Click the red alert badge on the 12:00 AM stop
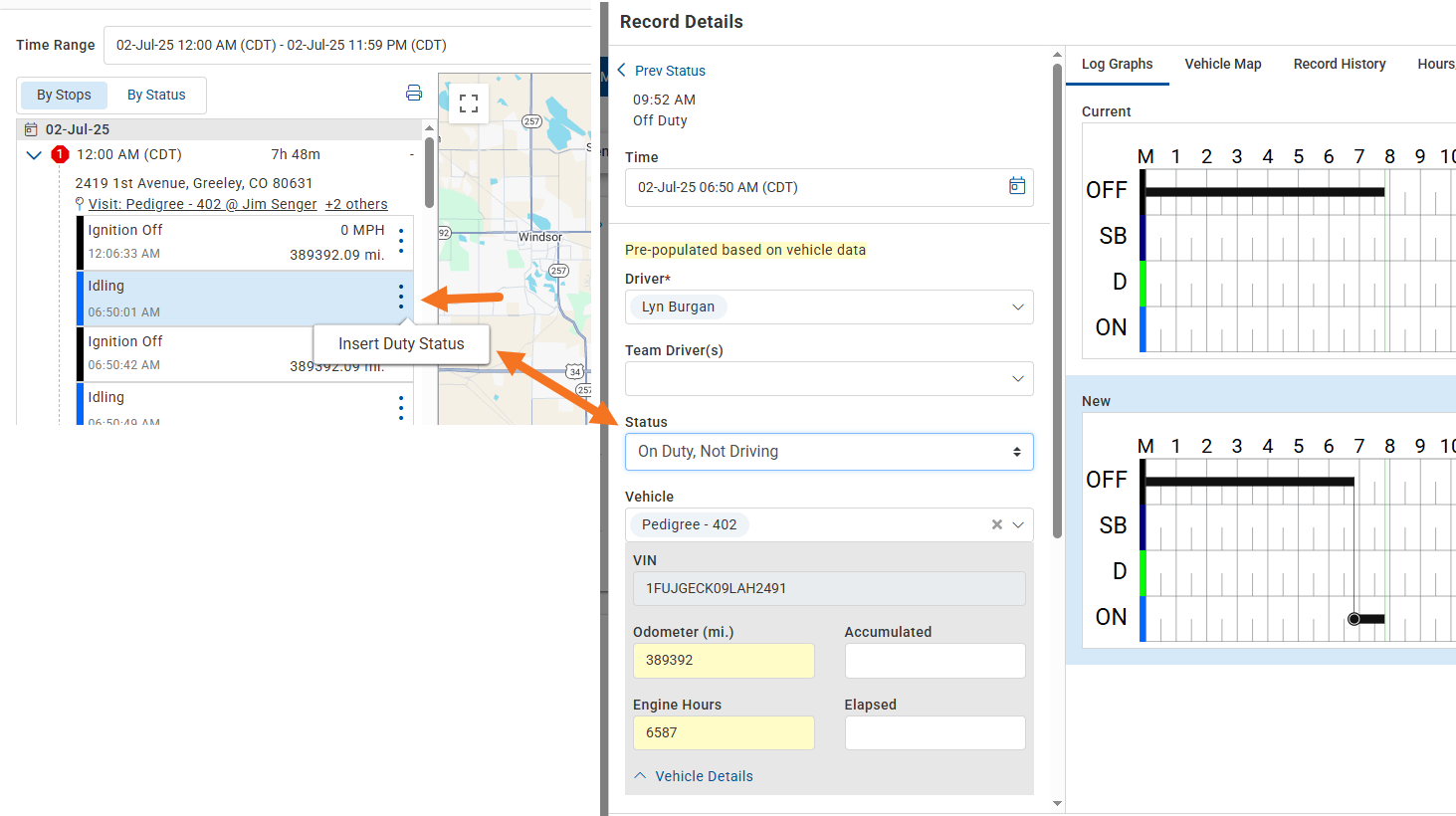Image resolution: width=1456 pixels, height=816 pixels. [x=60, y=154]
